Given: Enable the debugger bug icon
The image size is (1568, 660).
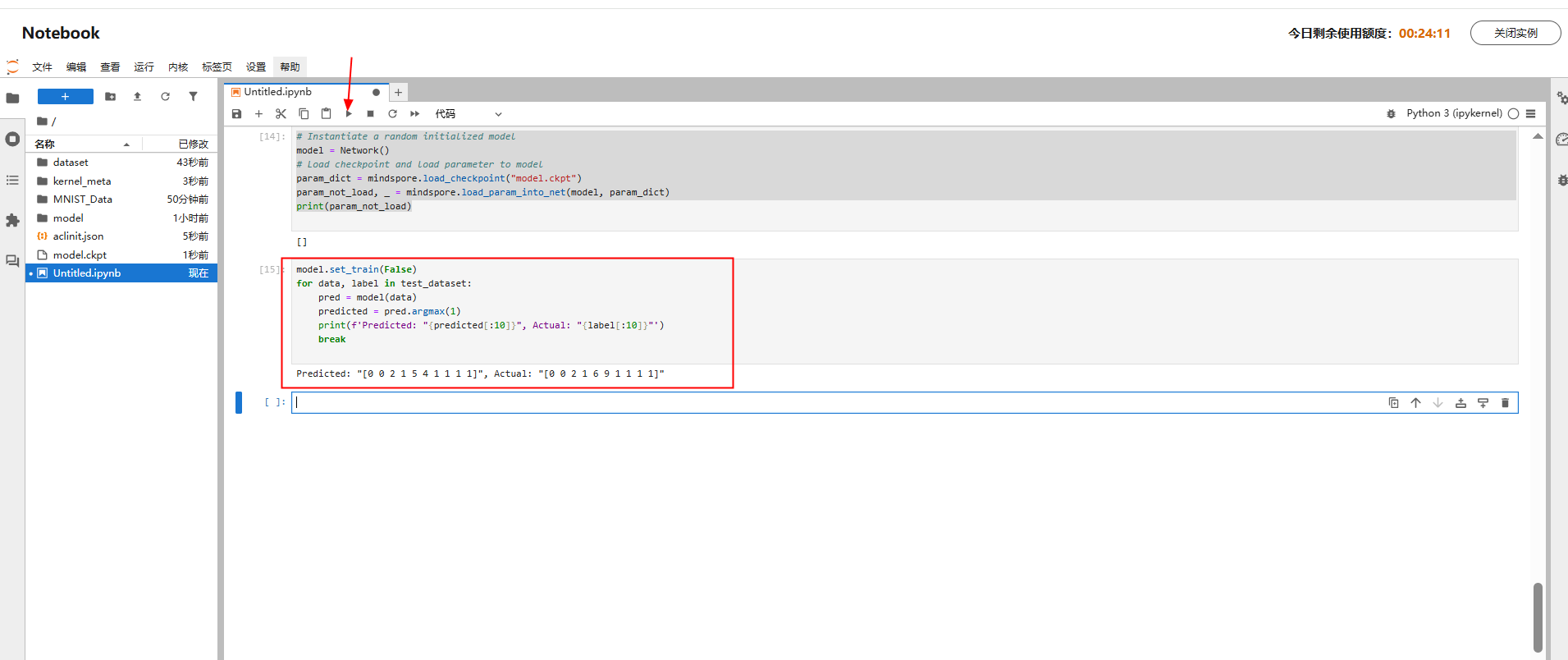Looking at the screenshot, I should coord(1391,114).
